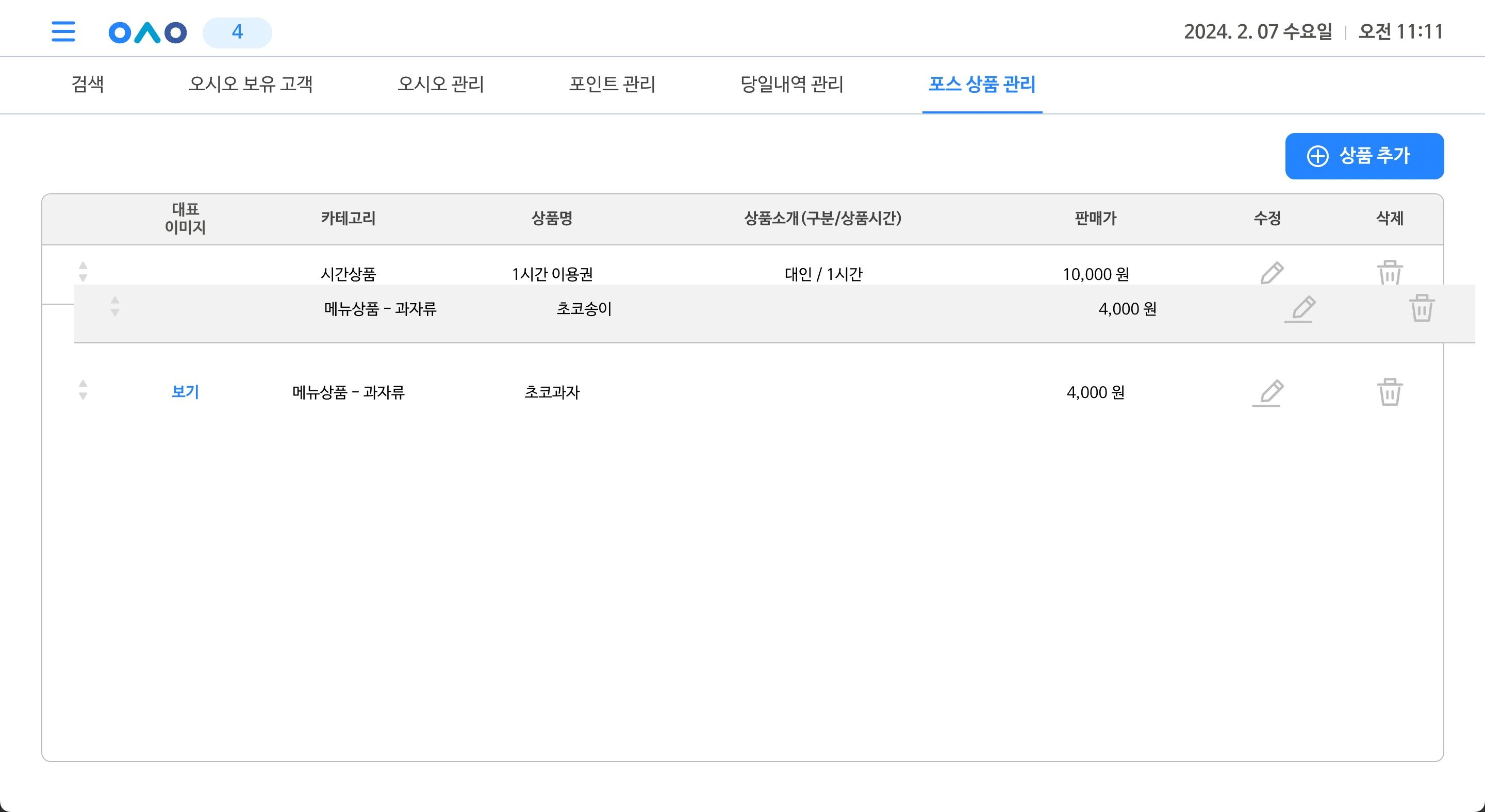Delete the 1시간 이용권 product (trash icon)
The image size is (1485, 812).
1389,272
